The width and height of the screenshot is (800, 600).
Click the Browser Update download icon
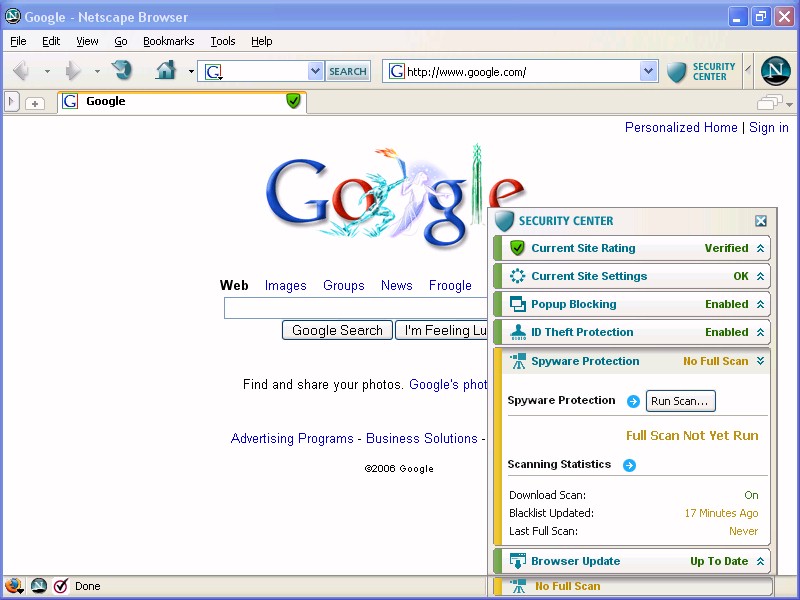[x=518, y=561]
